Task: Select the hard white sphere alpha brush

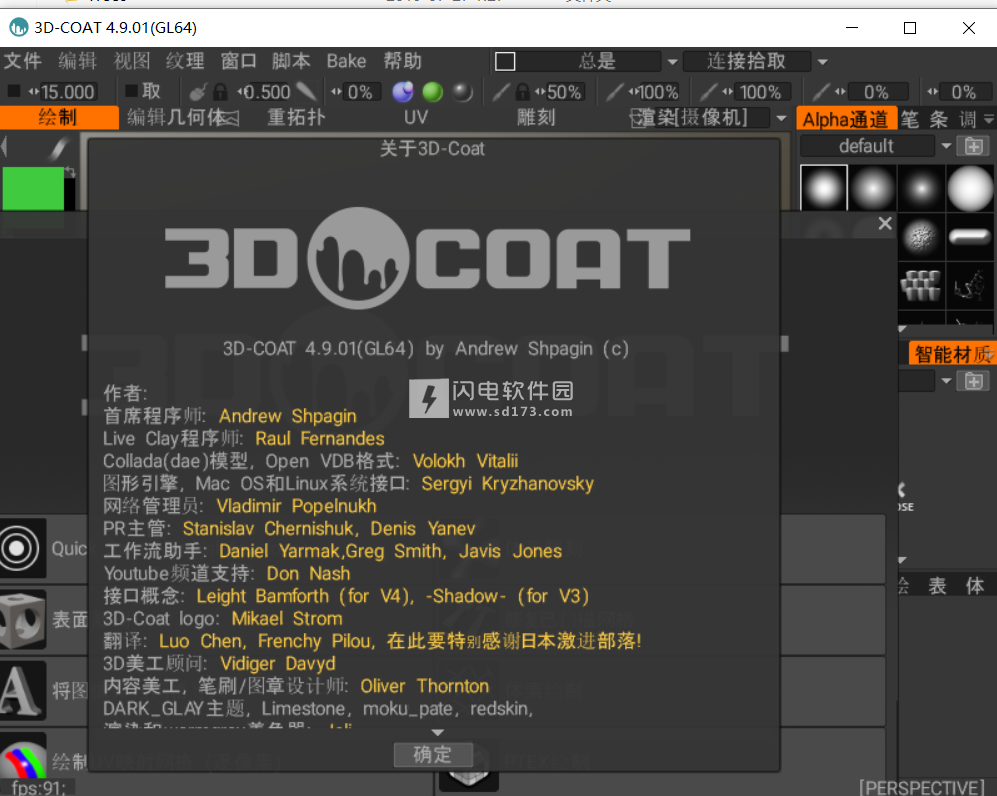Action: click(970, 188)
